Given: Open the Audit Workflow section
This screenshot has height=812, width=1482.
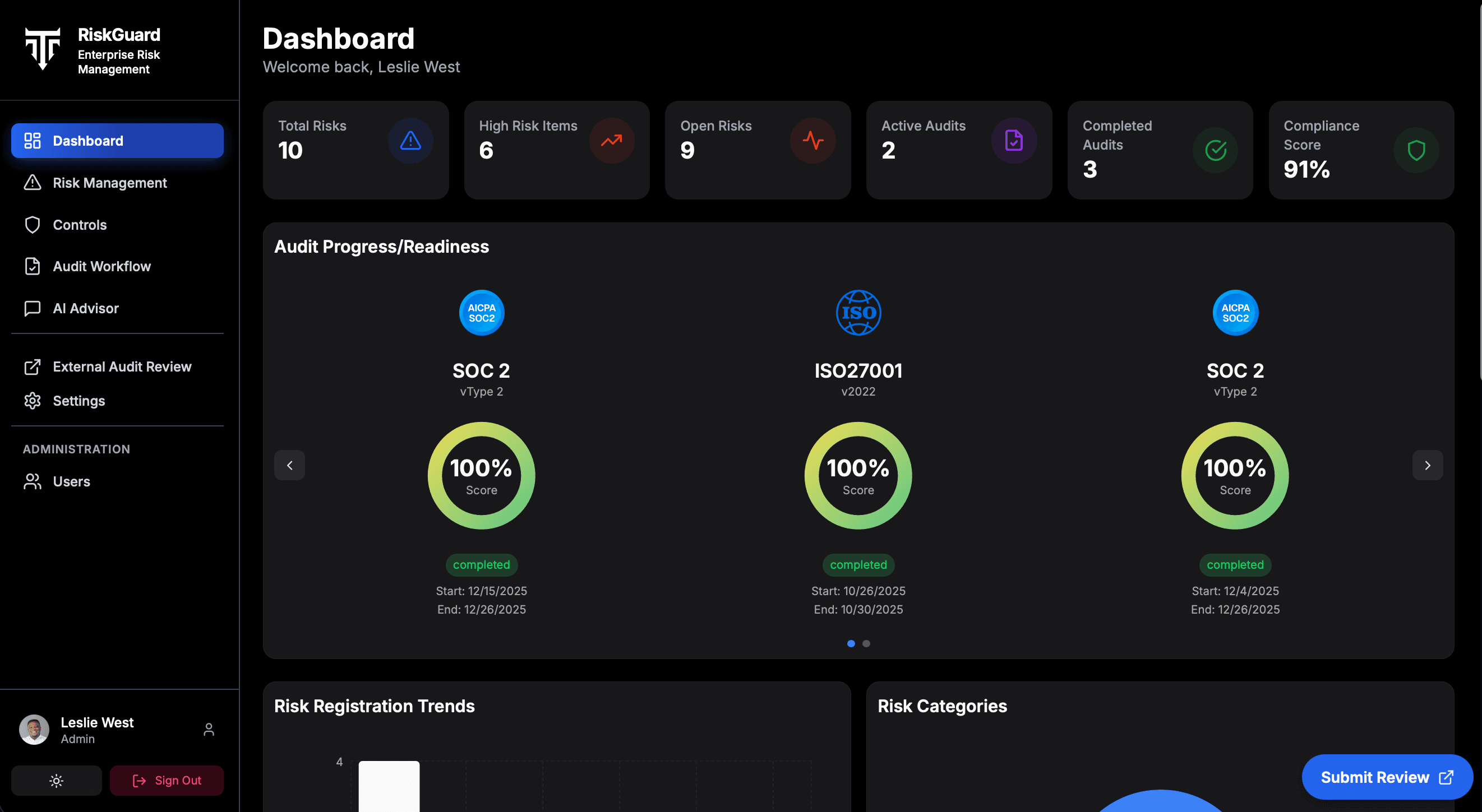Looking at the screenshot, I should coord(117,266).
